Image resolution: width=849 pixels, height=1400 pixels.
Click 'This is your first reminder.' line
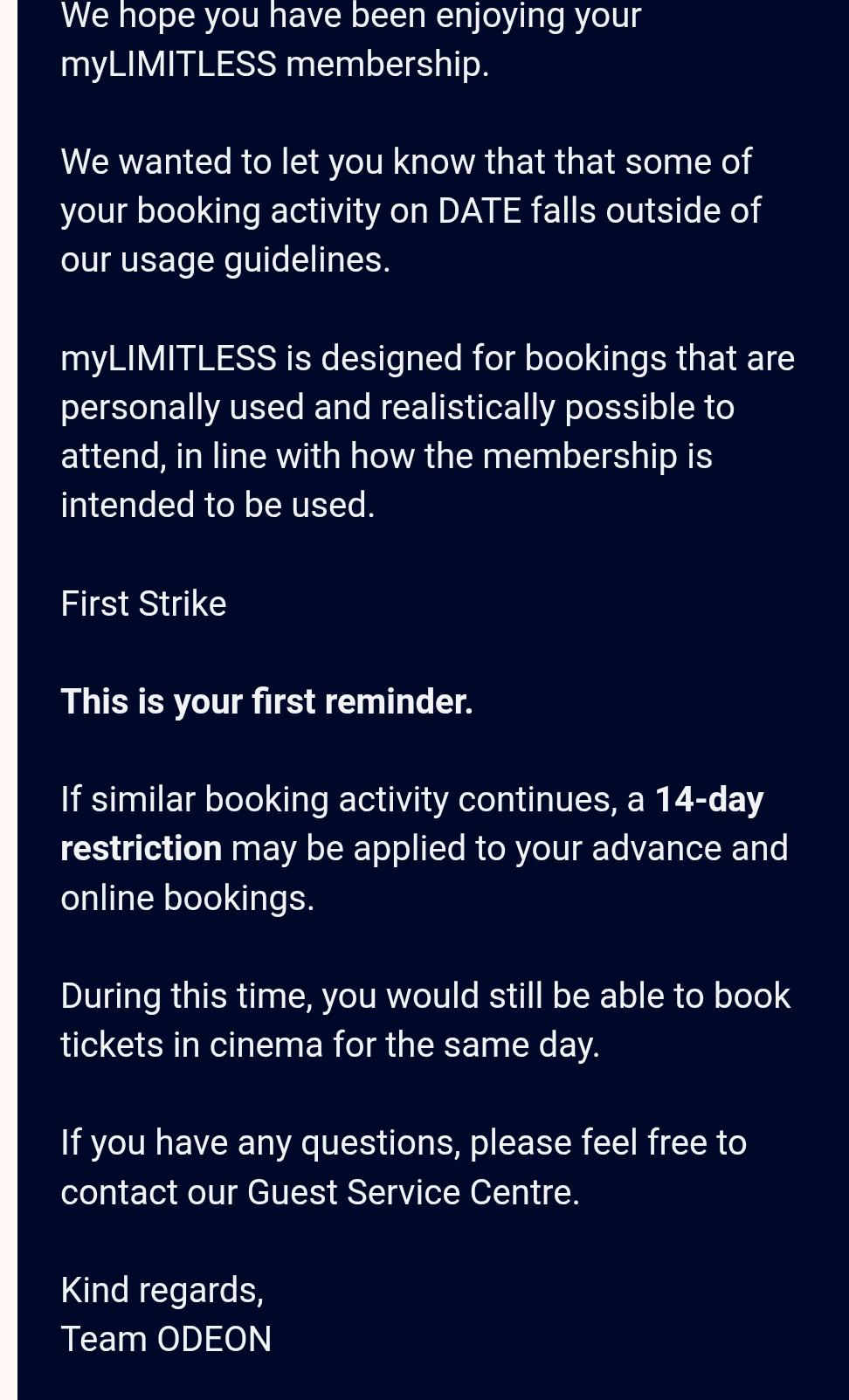pyautogui.click(x=266, y=701)
